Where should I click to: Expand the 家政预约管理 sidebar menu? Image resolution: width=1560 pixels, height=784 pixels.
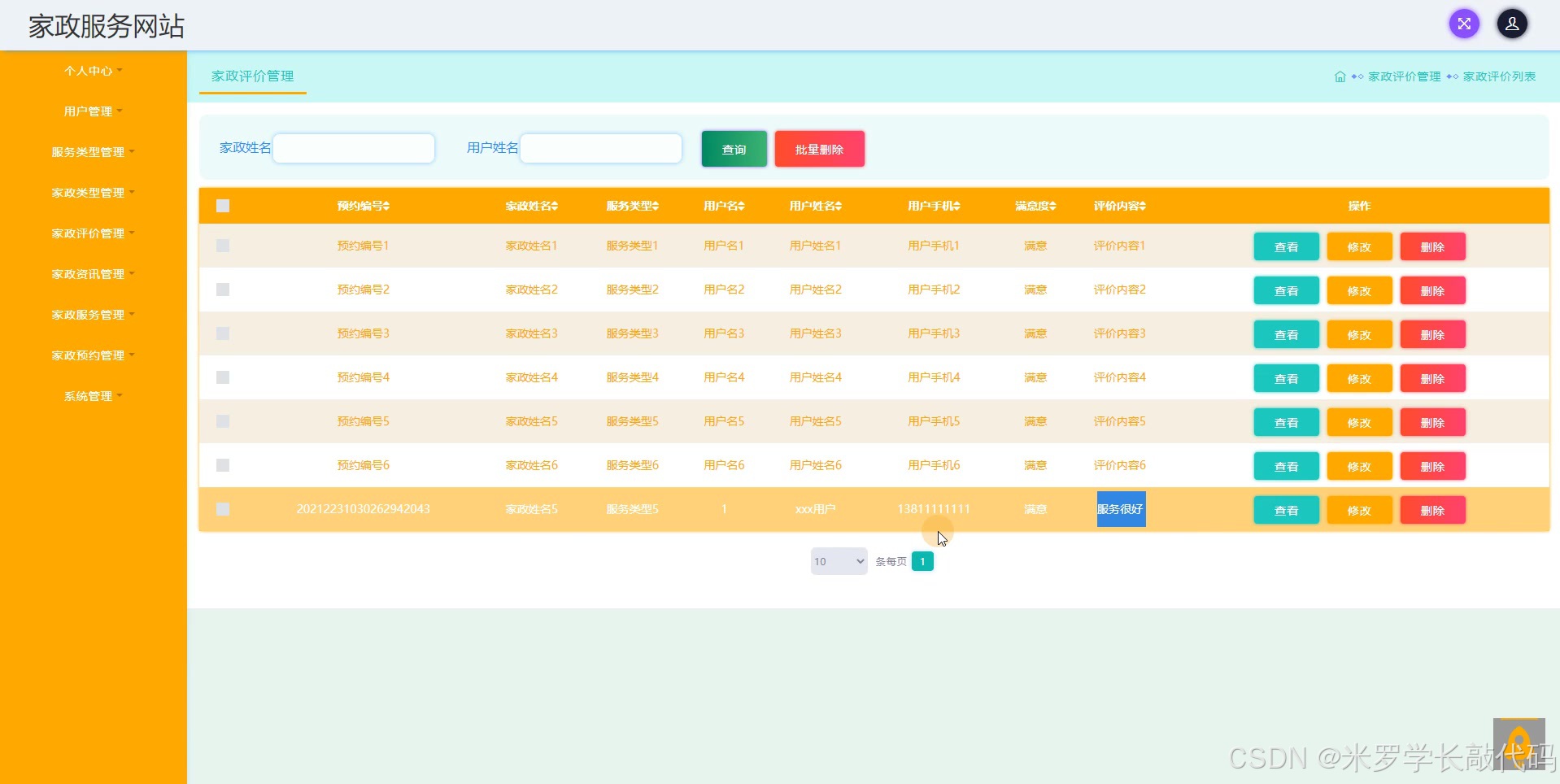[93, 355]
